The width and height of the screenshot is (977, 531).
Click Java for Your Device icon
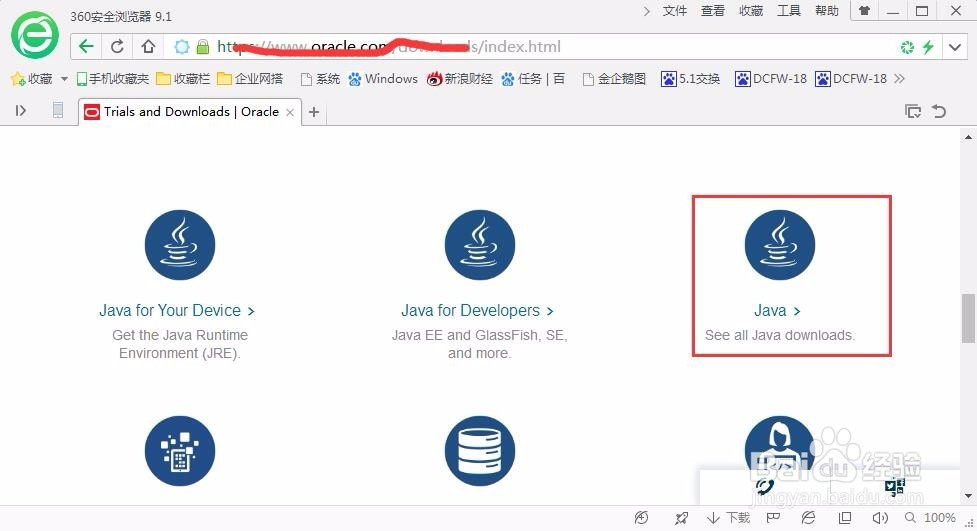coord(180,245)
